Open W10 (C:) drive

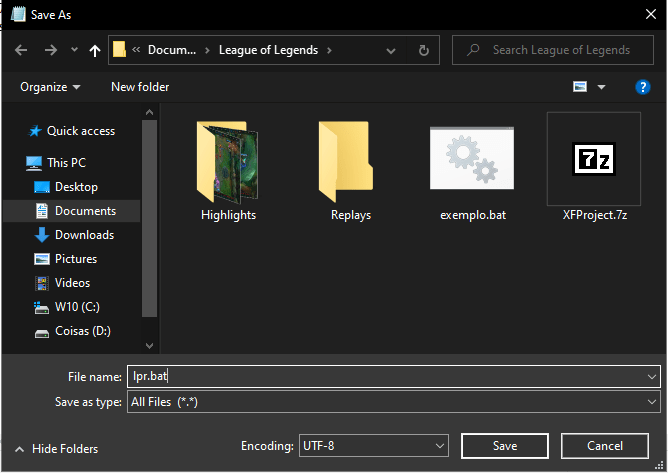coord(77,307)
